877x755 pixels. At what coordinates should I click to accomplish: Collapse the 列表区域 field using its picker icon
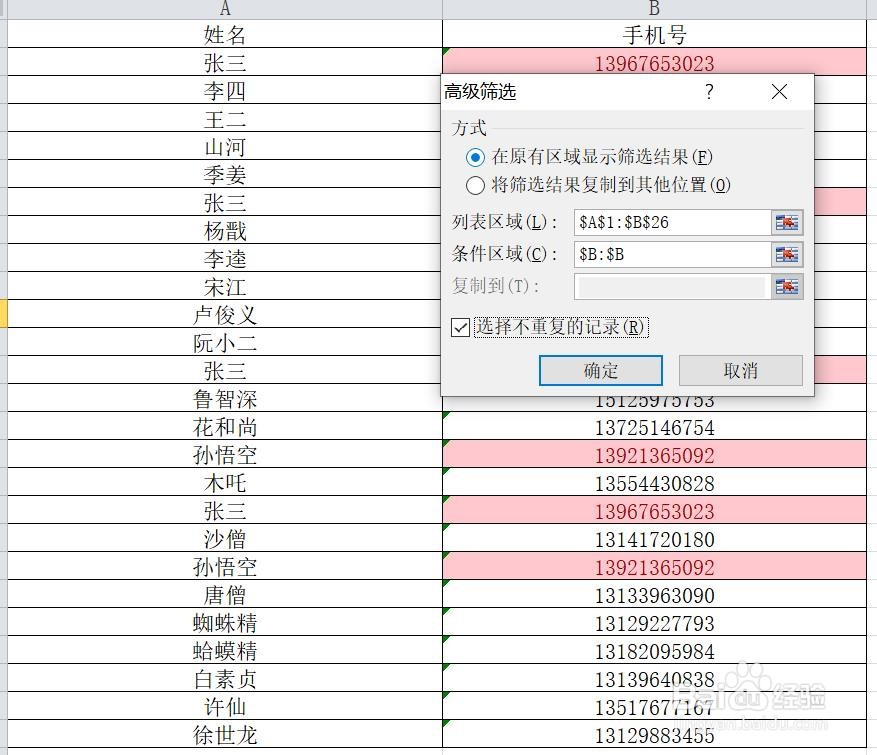pyautogui.click(x=787, y=222)
